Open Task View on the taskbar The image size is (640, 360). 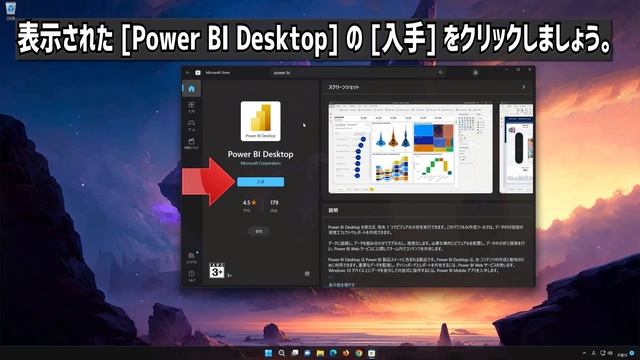tap(295, 353)
